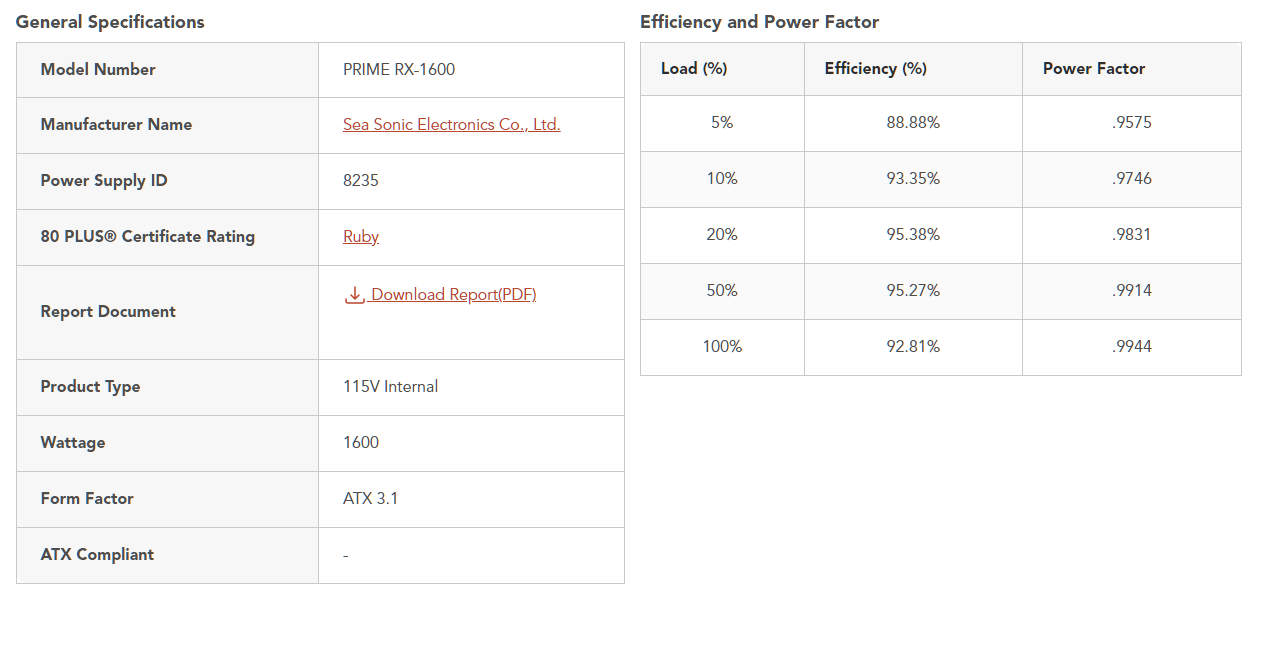Select the PRIME RX-1600 model number text
Viewport: 1270px width, 650px height.
click(399, 69)
